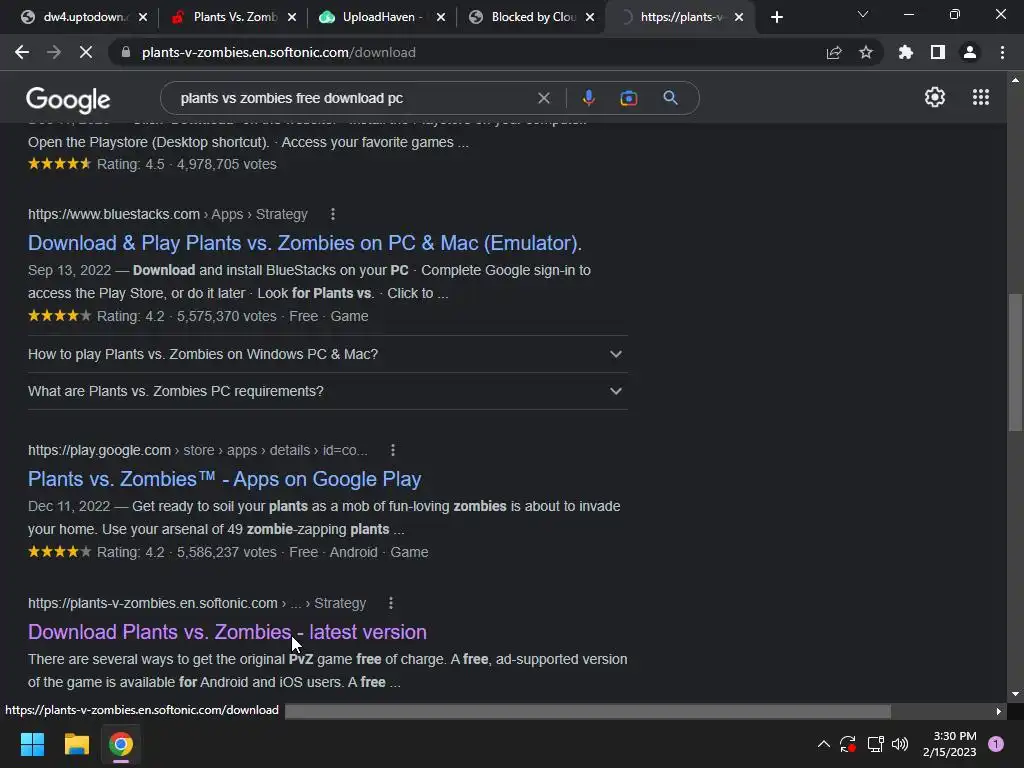This screenshot has height=768, width=1024.
Task: Open options for the softonic.com result
Action: coord(391,603)
